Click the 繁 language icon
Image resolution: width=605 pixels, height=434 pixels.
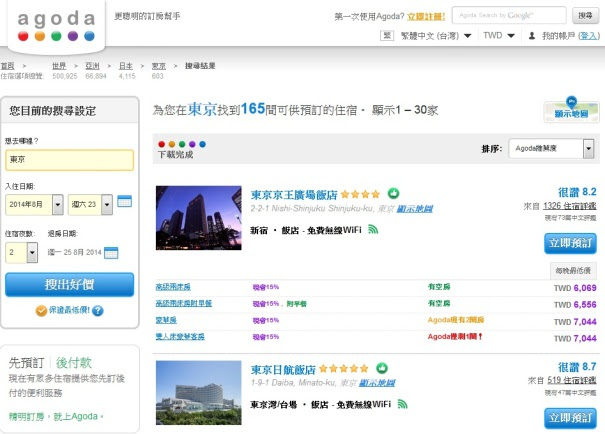(x=387, y=36)
